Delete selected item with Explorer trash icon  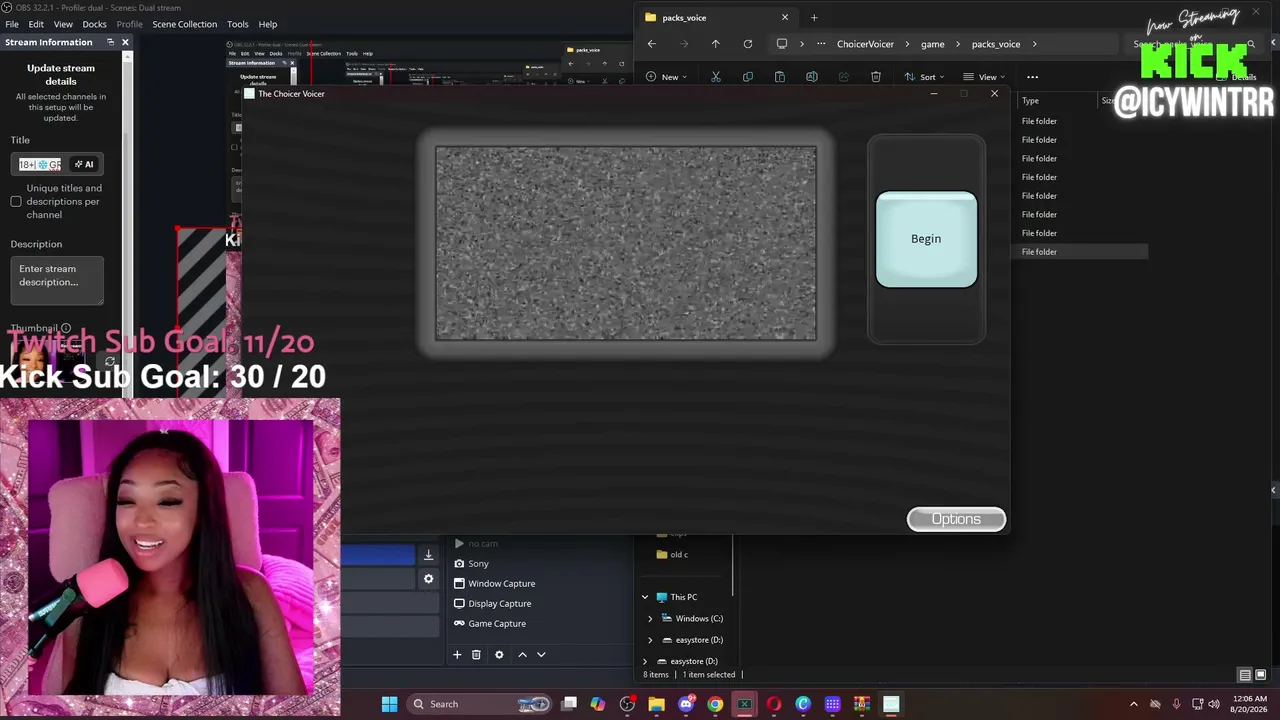(875, 77)
